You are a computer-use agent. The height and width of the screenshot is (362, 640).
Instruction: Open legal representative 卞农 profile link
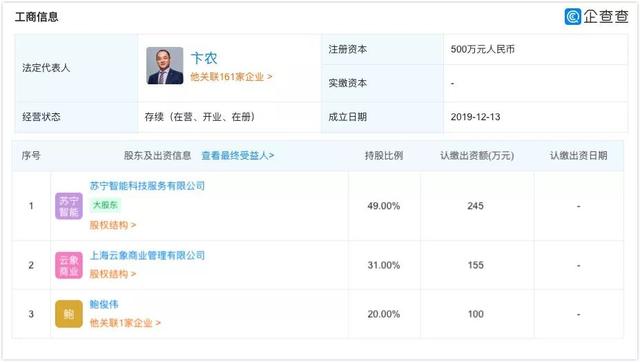pyautogui.click(x=204, y=58)
